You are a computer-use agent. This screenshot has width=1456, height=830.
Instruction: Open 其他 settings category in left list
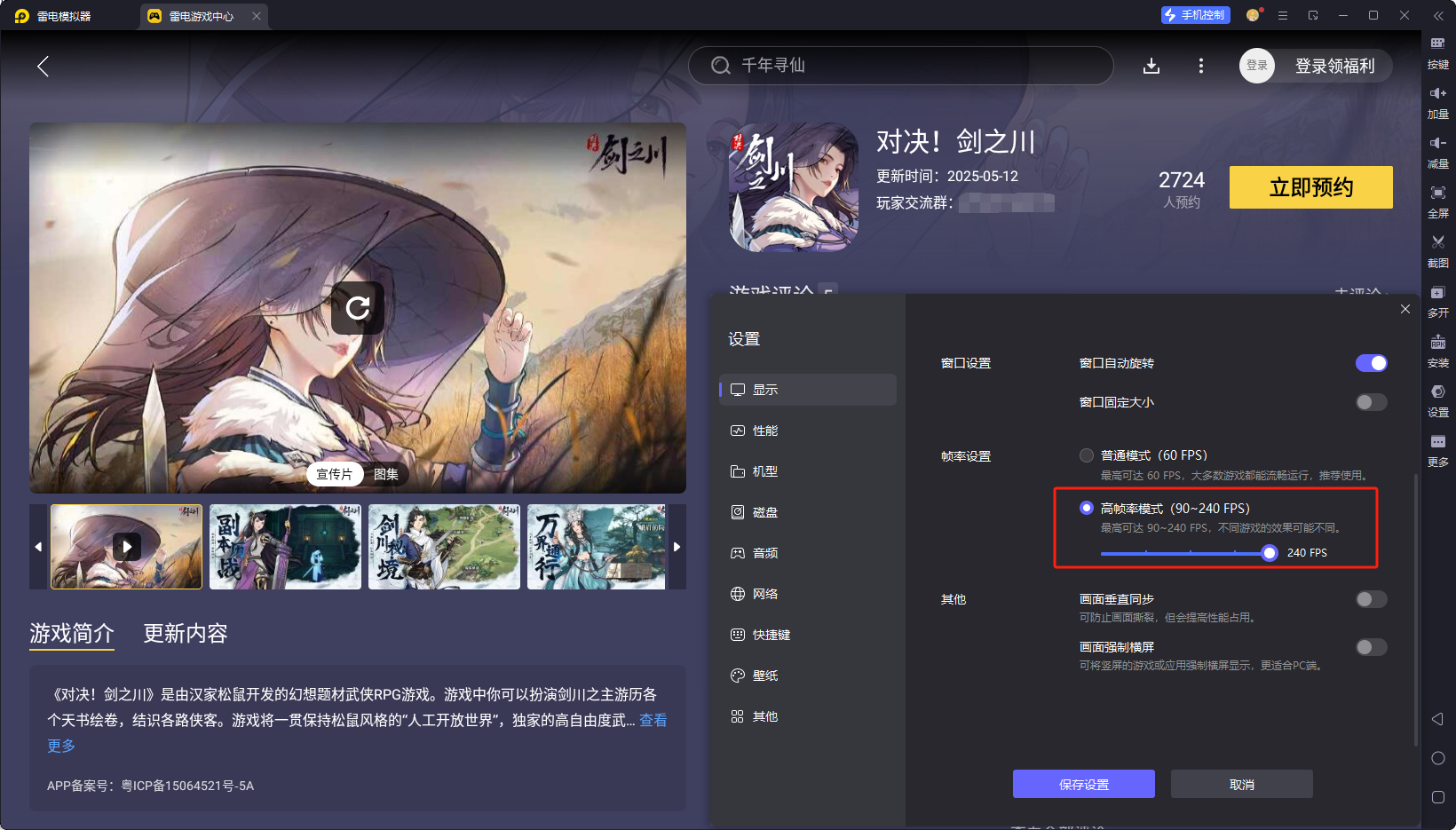point(808,716)
